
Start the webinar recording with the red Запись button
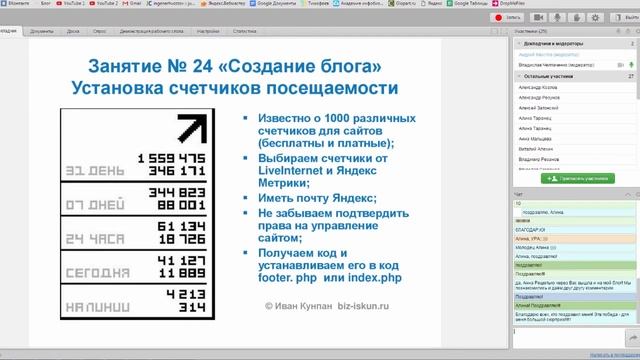click(x=507, y=18)
